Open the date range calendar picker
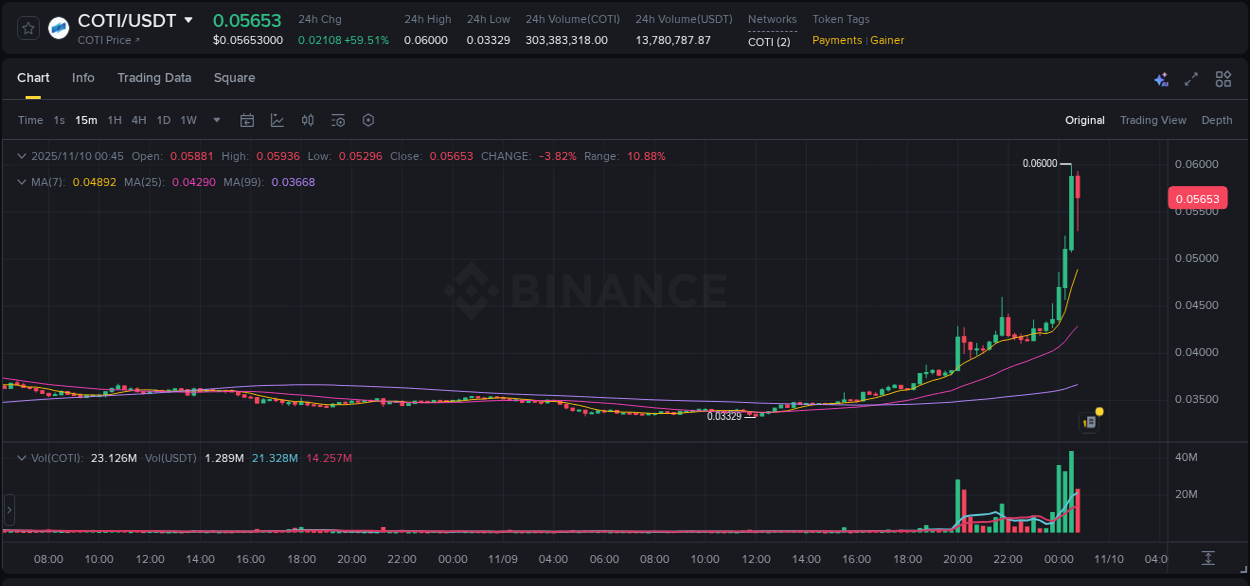Screen dimensions: 1250x586 (x=247, y=119)
